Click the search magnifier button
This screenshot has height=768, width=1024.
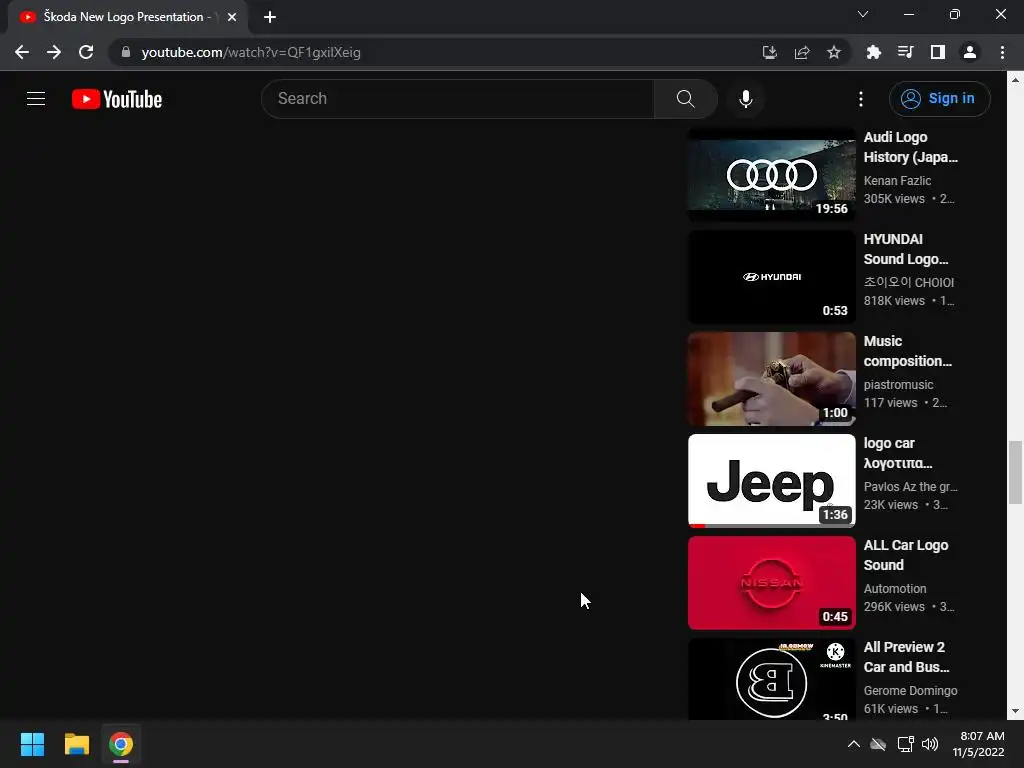685,99
